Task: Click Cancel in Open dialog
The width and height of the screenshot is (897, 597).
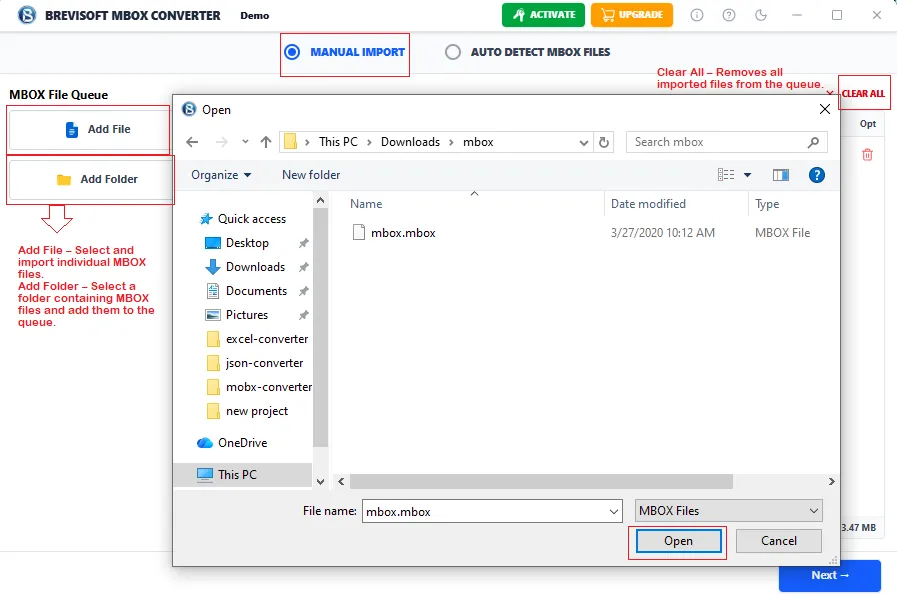Action: [779, 541]
